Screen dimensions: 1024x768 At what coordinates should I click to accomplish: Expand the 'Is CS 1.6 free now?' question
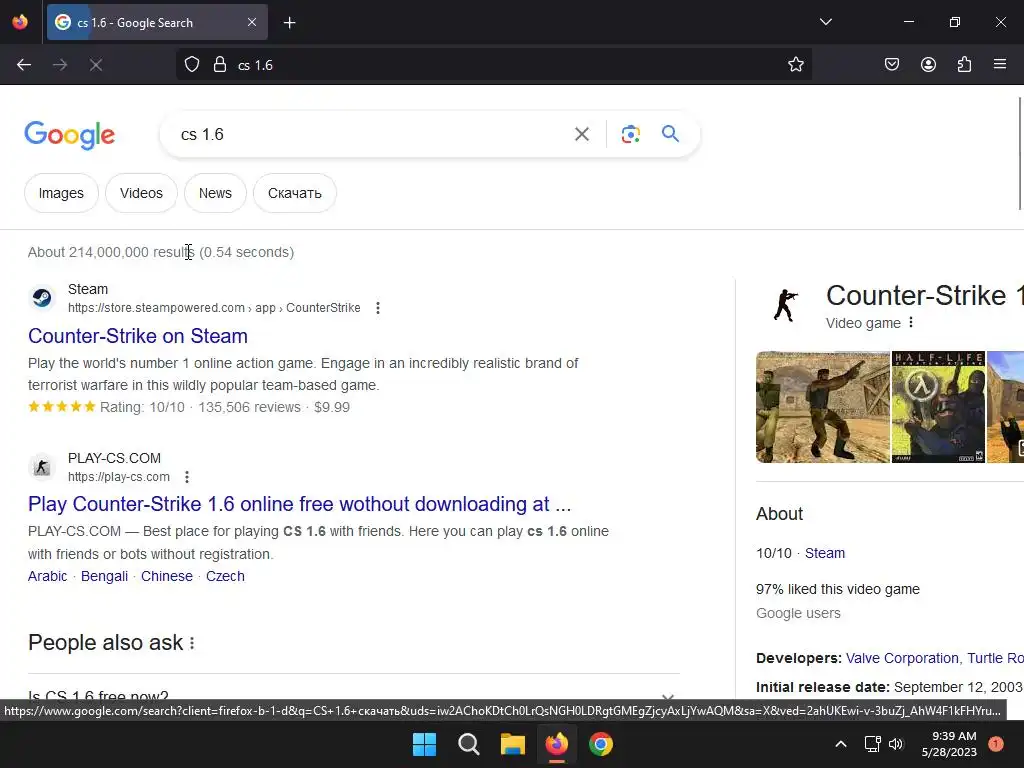click(x=354, y=696)
